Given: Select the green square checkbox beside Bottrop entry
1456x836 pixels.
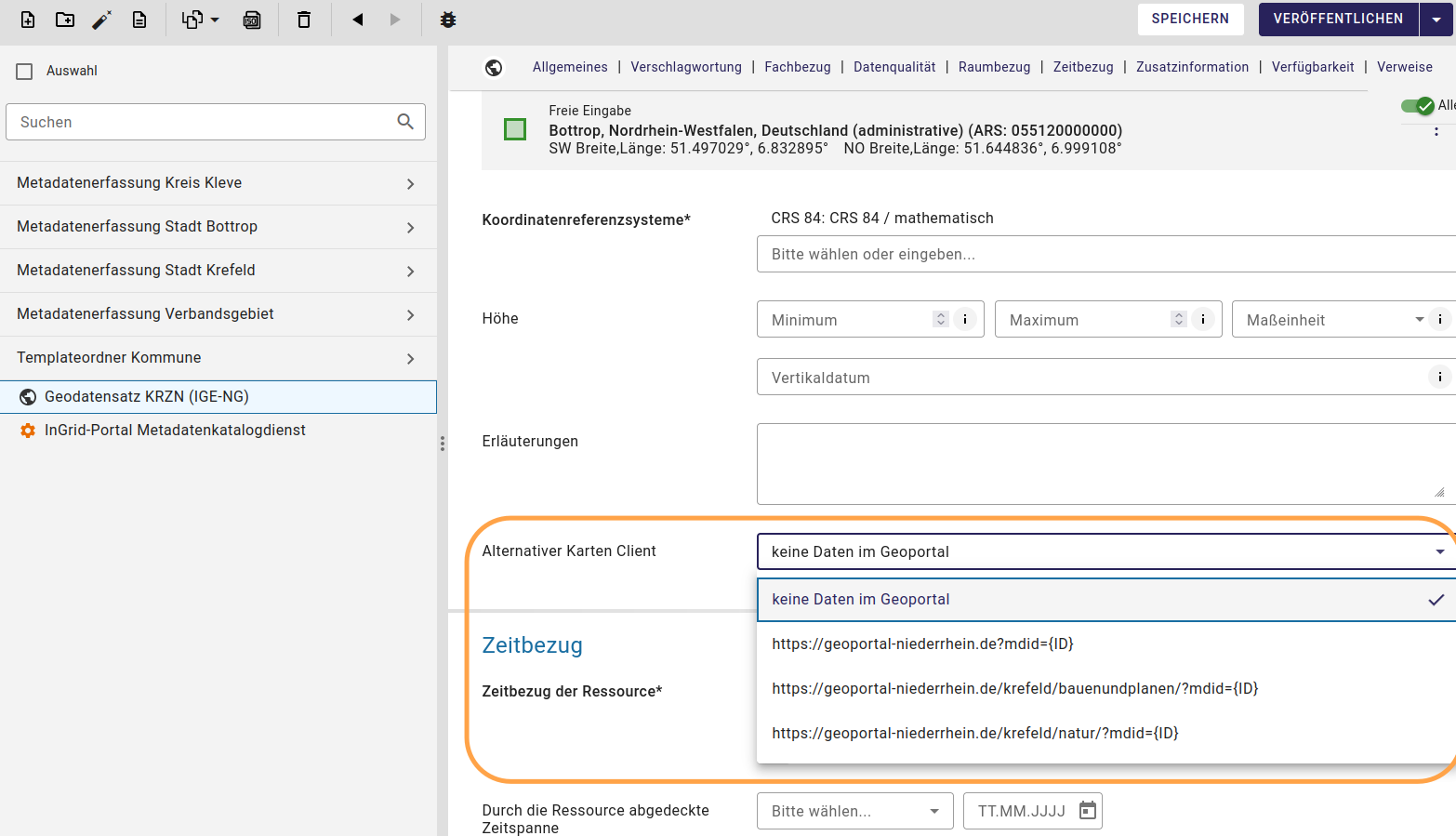Looking at the screenshot, I should [x=514, y=129].
